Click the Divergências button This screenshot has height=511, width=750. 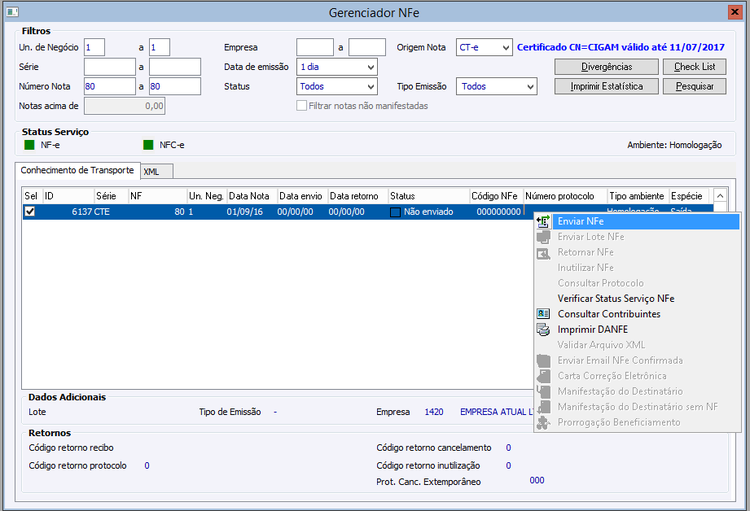click(x=607, y=67)
